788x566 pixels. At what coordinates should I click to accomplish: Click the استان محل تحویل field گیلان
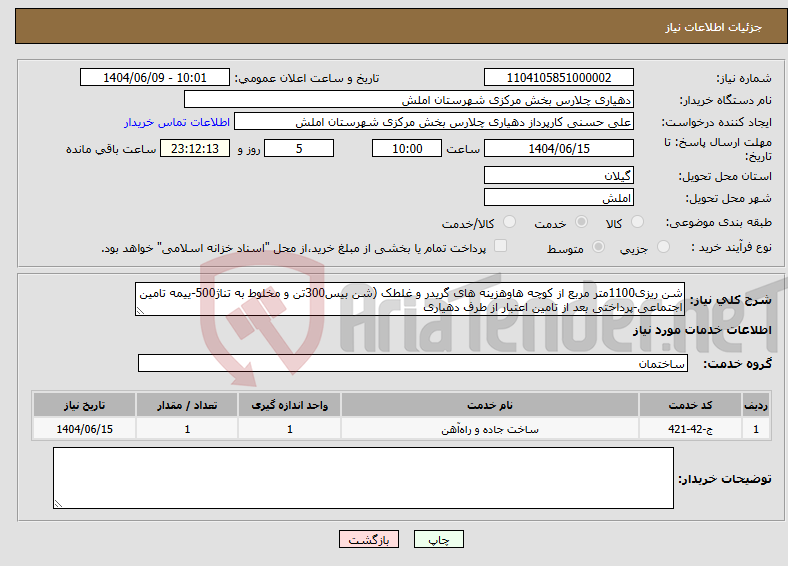[x=558, y=175]
